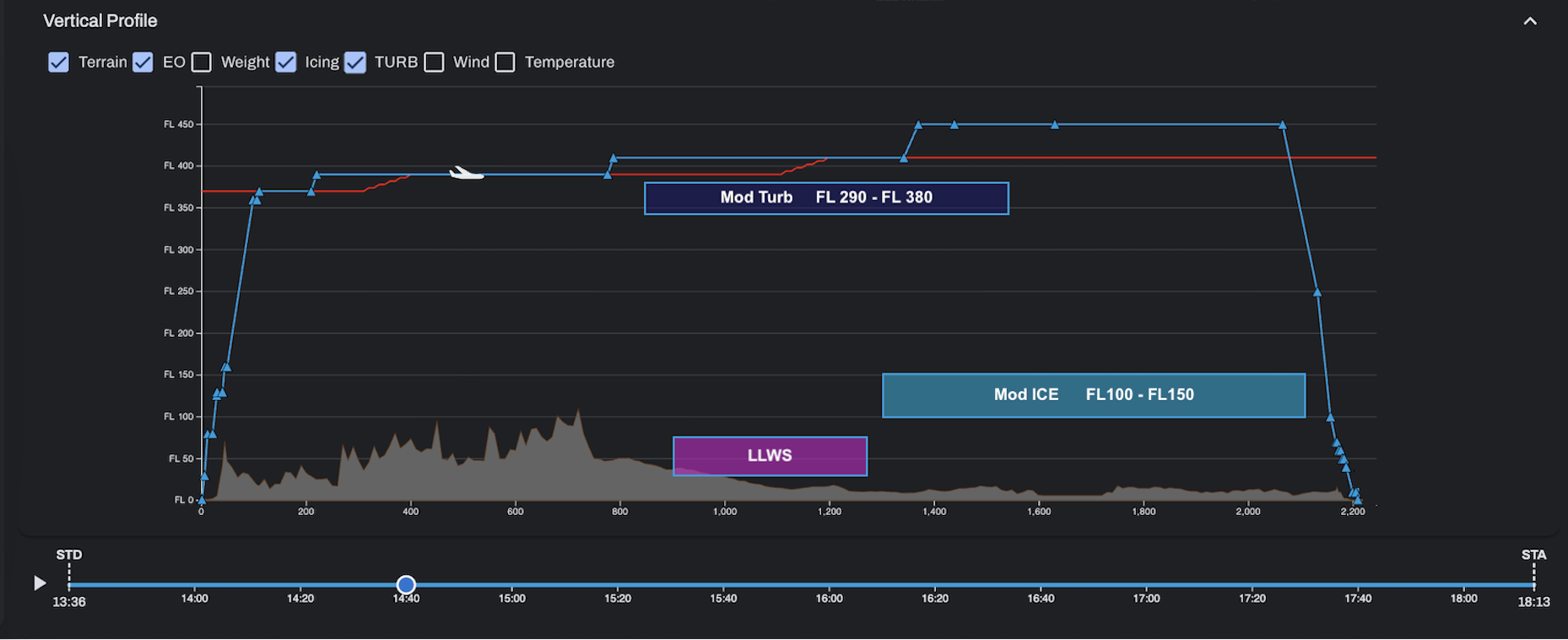Viewport: 1568px width, 640px height.
Task: Show Temperature by ticking its checkbox
Action: [x=505, y=62]
